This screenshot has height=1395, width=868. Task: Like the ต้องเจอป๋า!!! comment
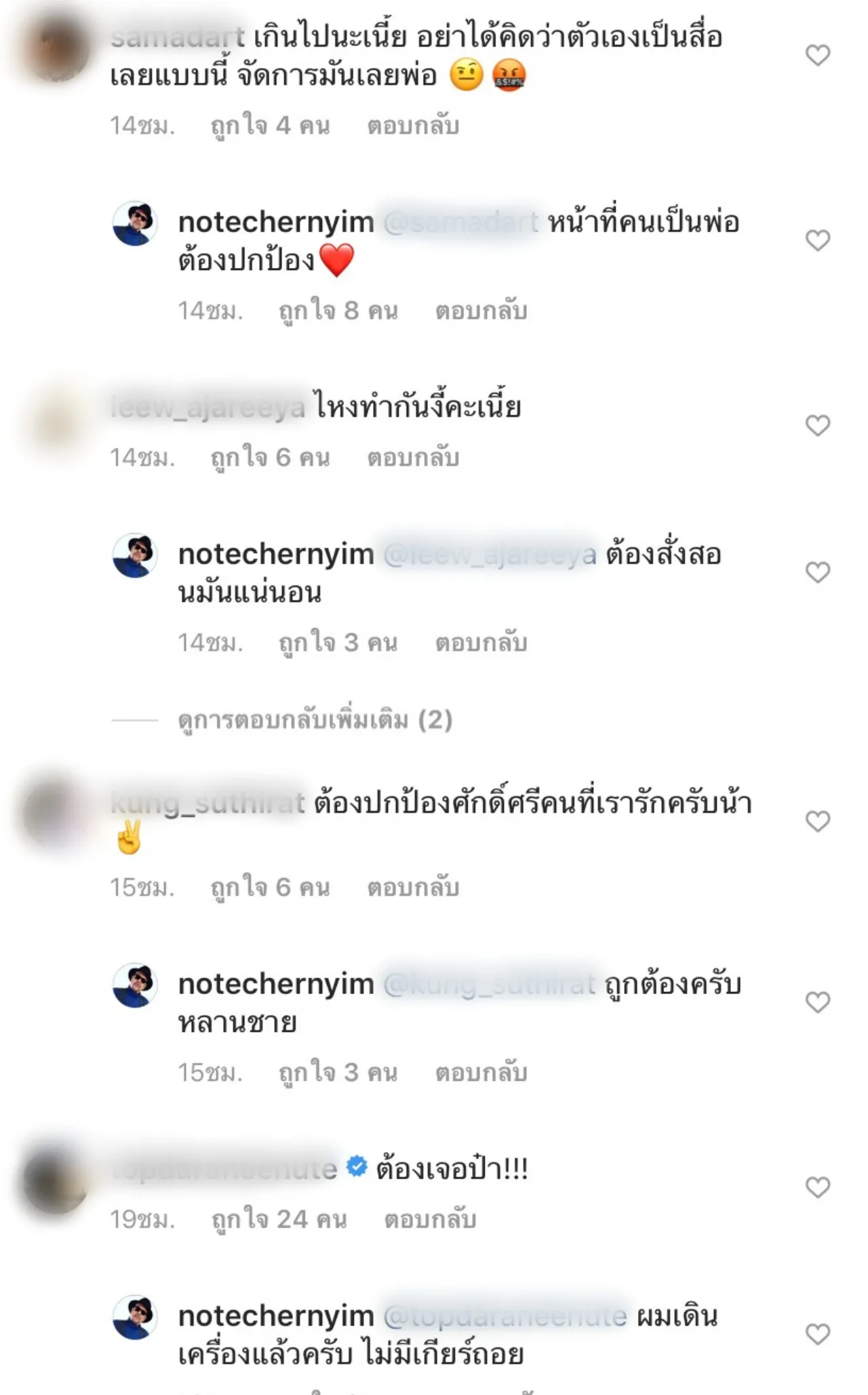(818, 1187)
